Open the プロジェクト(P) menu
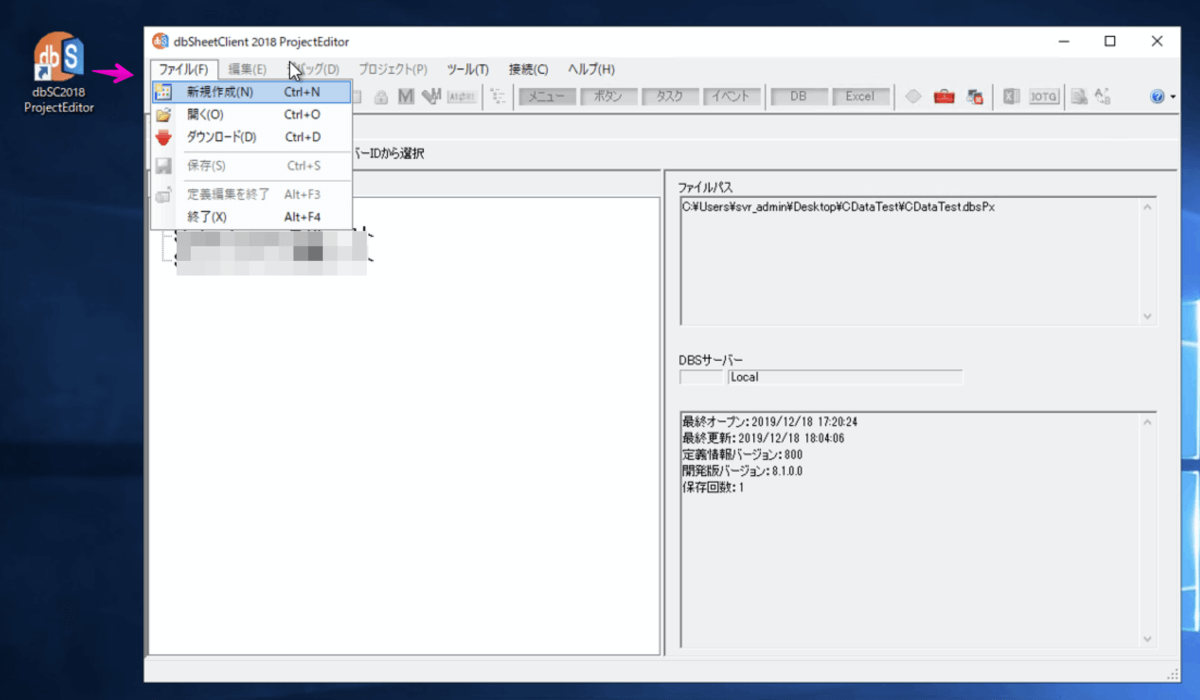1200x700 pixels. [393, 69]
